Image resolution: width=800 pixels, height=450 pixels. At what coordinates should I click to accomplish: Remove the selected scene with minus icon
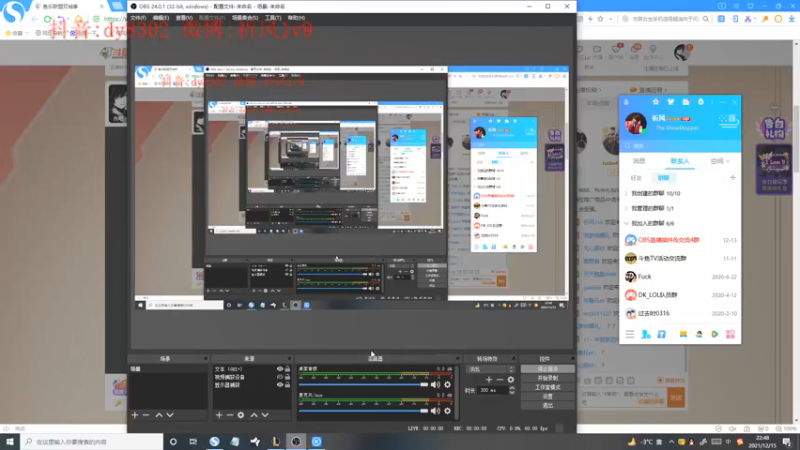[146, 415]
